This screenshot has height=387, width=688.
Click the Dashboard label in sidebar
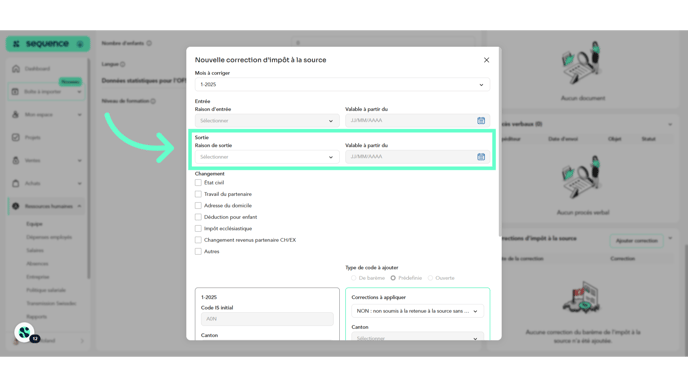pyautogui.click(x=37, y=69)
